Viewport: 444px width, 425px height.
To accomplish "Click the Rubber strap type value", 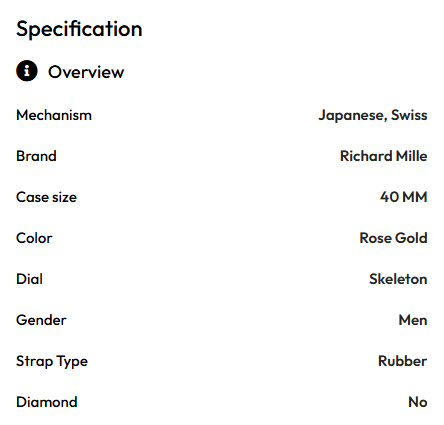I will 402,361.
